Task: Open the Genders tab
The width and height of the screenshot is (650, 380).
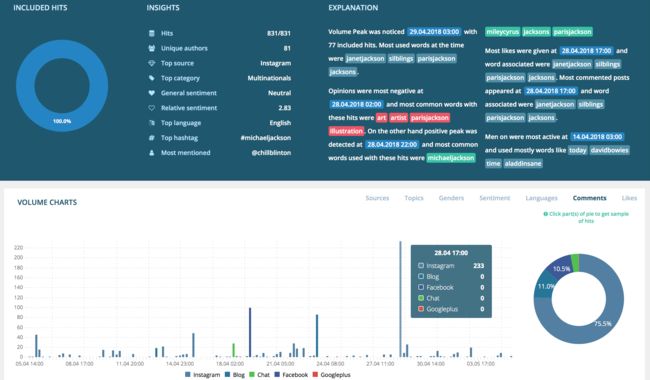Action: 451,198
